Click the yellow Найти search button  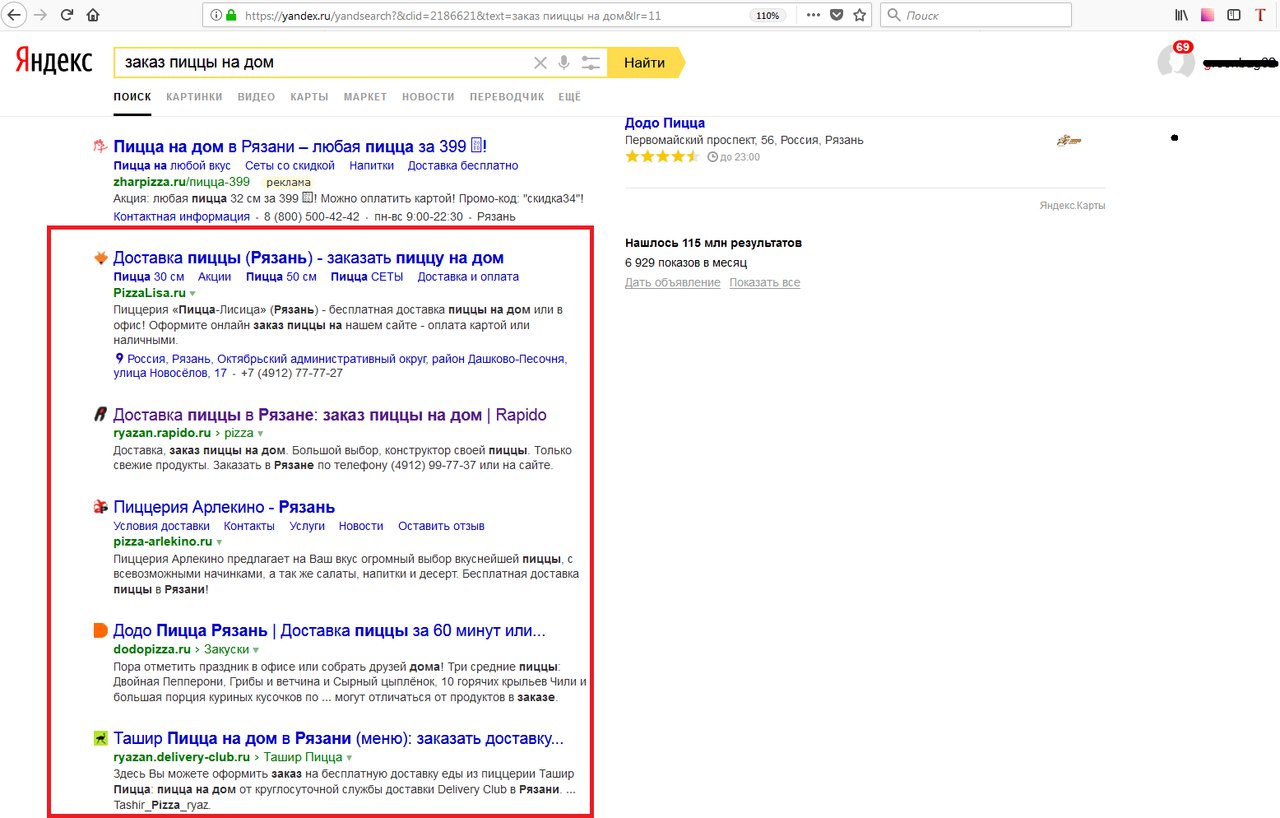[x=645, y=62]
